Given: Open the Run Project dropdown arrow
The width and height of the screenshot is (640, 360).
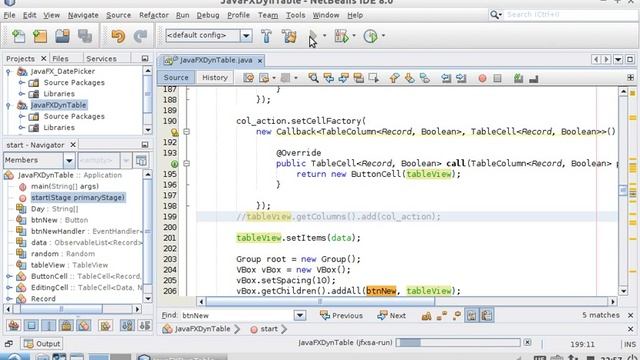Looking at the screenshot, I should 324,36.
